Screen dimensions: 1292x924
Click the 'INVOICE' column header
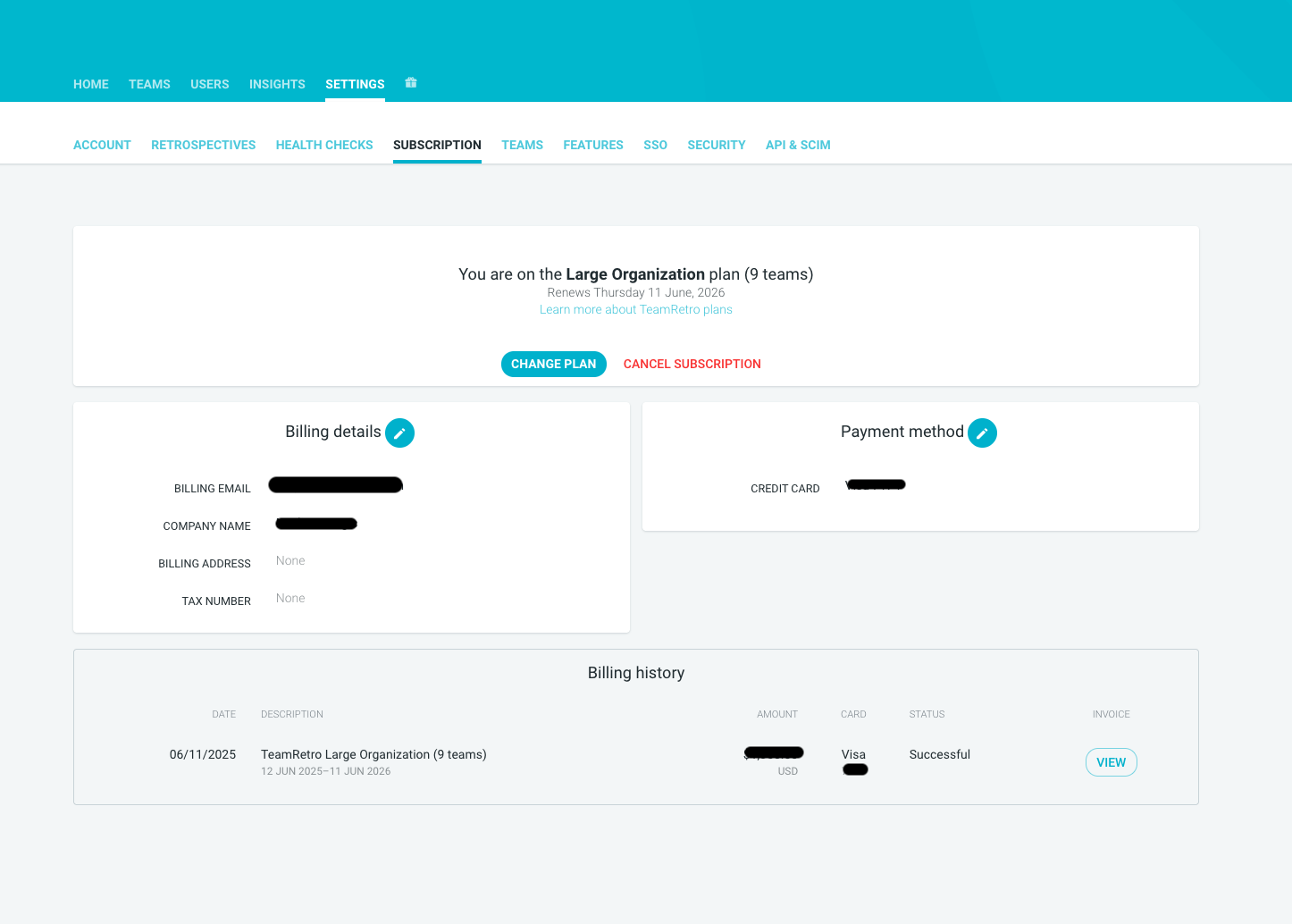[x=1112, y=714]
